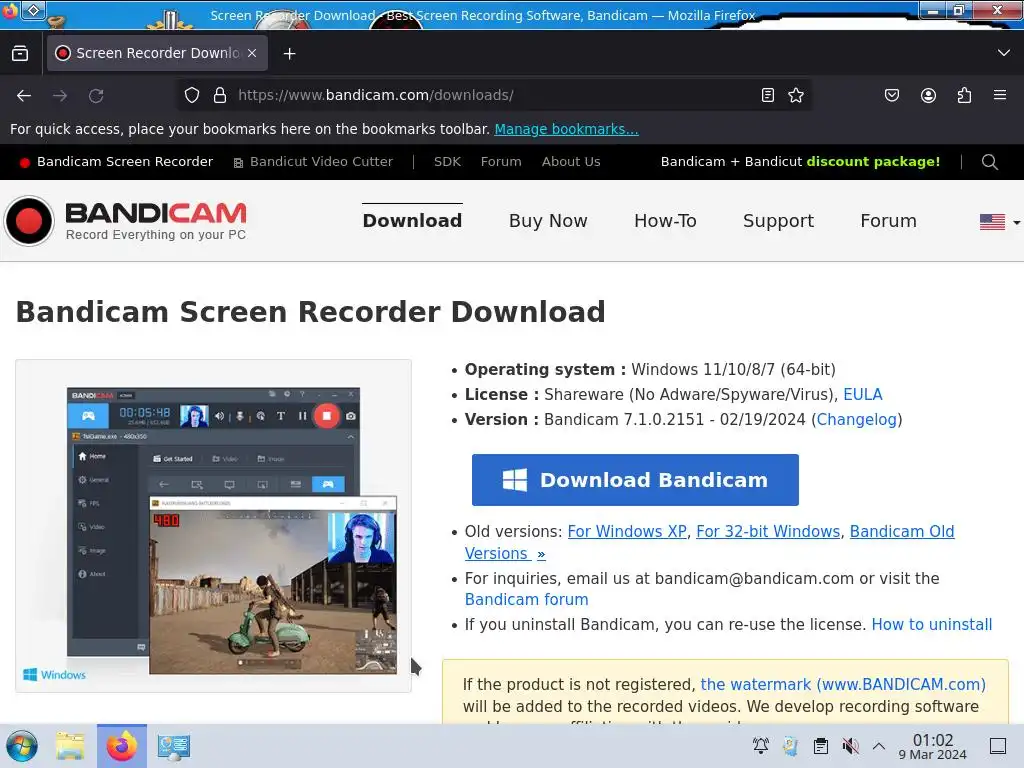Viewport: 1024px width, 768px height.
Task: Reload the current page
Action: (96, 96)
